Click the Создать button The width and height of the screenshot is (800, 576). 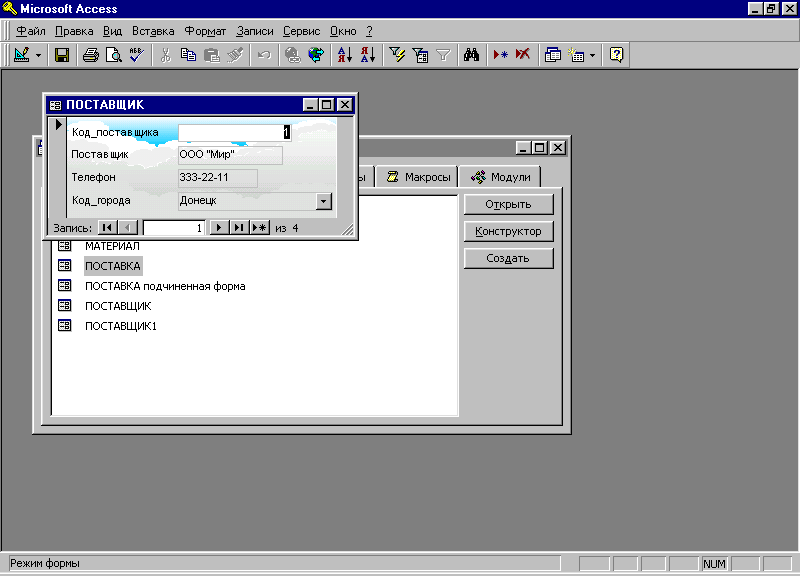click(508, 258)
